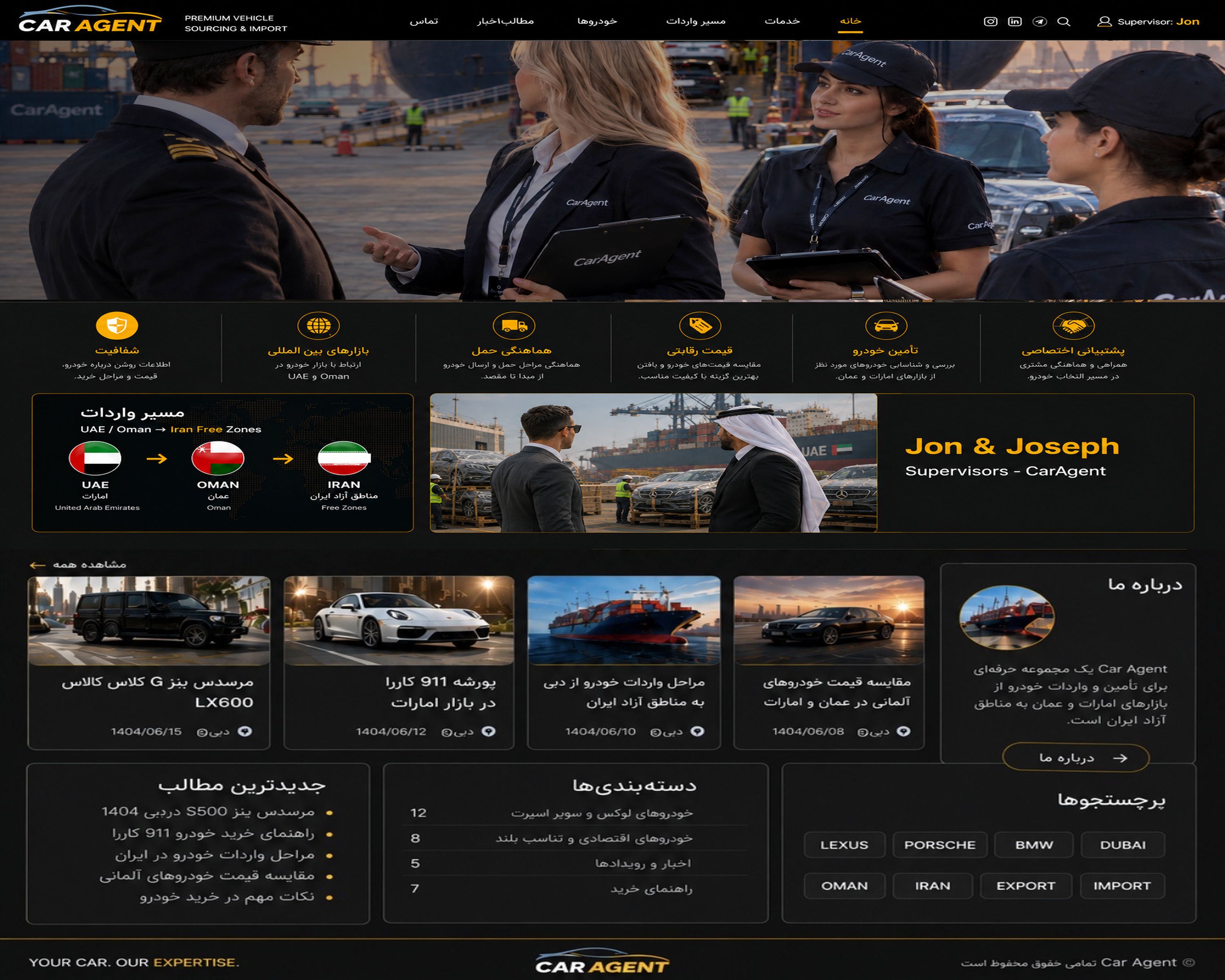Image resolution: width=1225 pixels, height=980 pixels.
Task: Open the Instagram icon in header
Action: click(990, 22)
